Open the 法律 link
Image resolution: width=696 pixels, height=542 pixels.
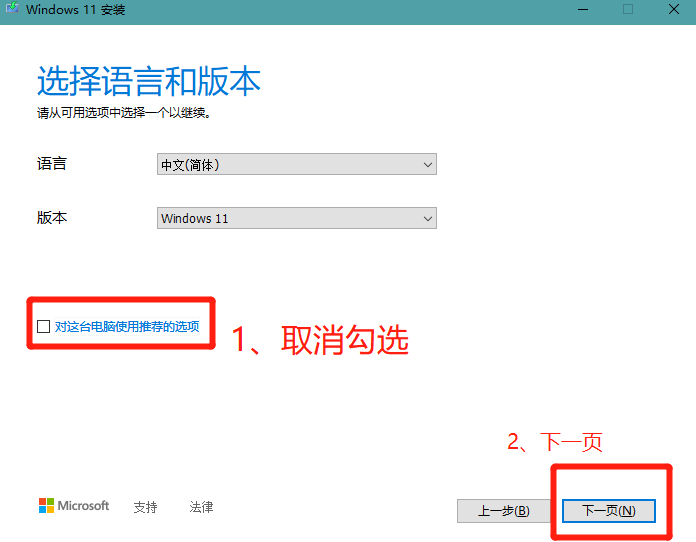coord(201,507)
